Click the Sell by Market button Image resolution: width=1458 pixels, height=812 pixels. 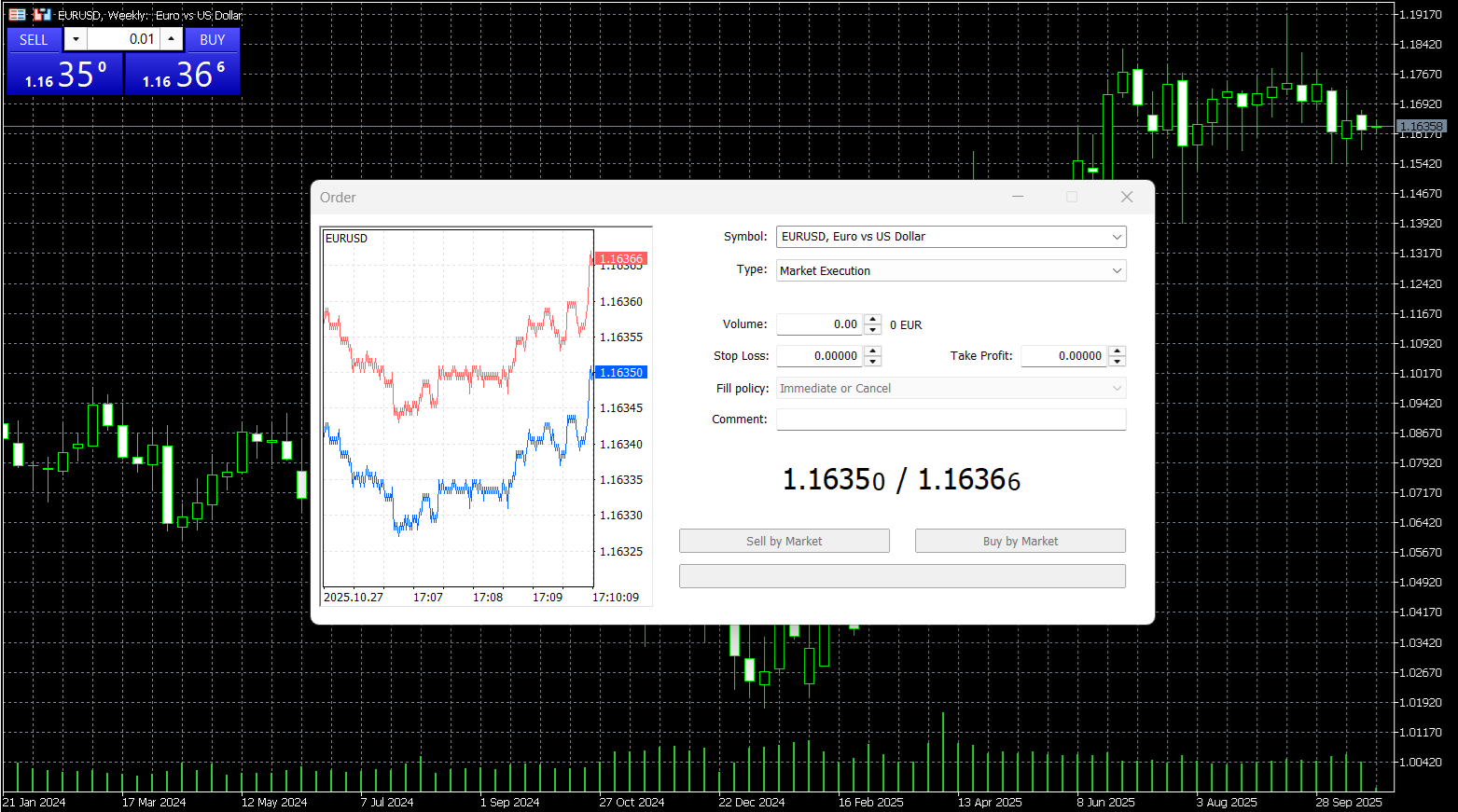click(x=785, y=542)
